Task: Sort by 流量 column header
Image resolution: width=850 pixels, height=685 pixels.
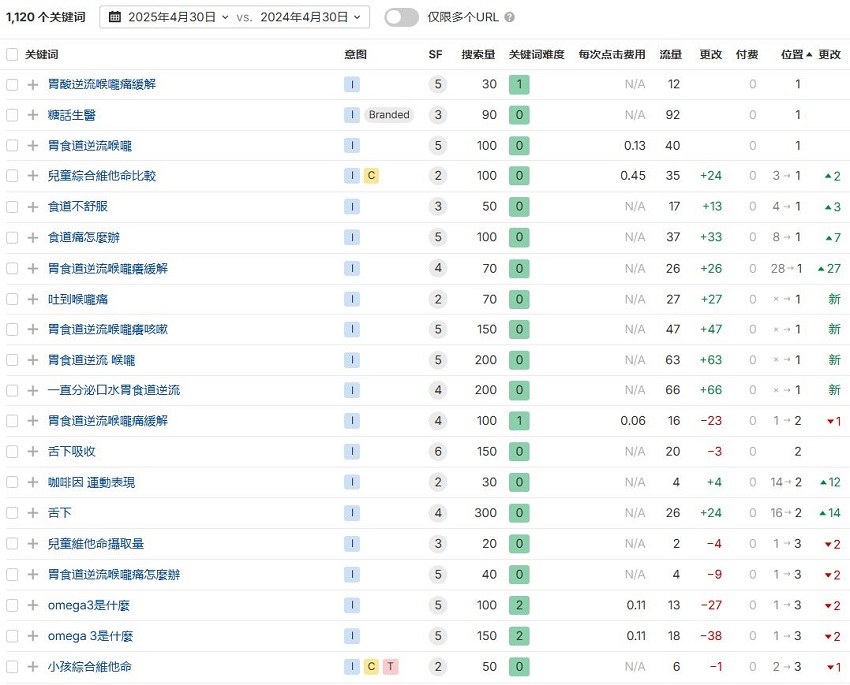Action: (x=671, y=54)
